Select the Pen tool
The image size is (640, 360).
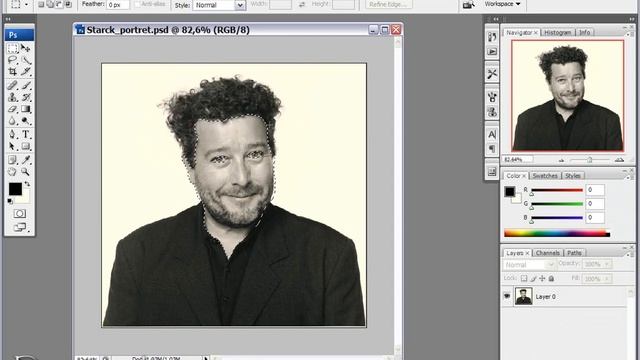coord(13,134)
